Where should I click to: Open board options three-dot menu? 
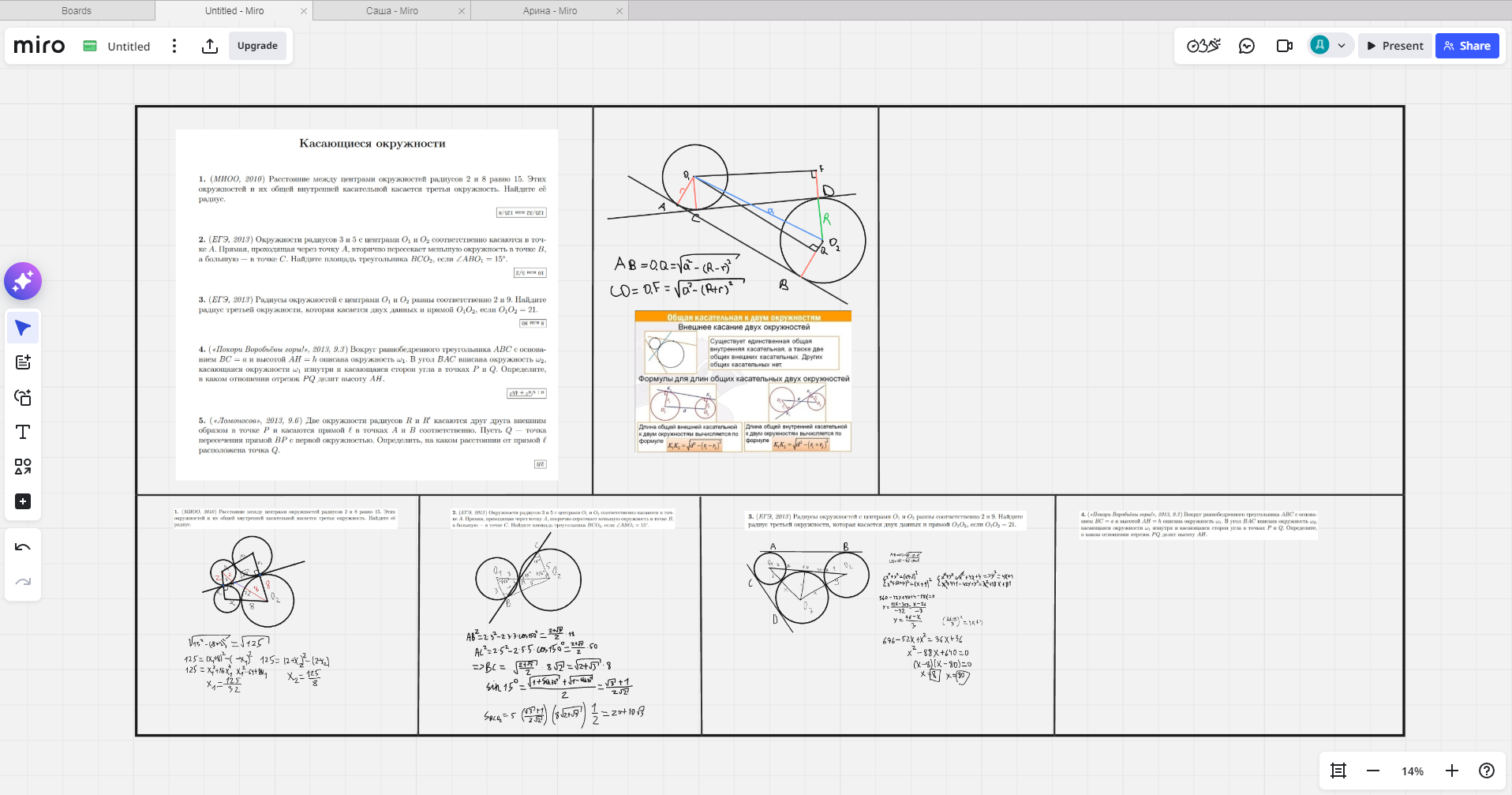174,46
